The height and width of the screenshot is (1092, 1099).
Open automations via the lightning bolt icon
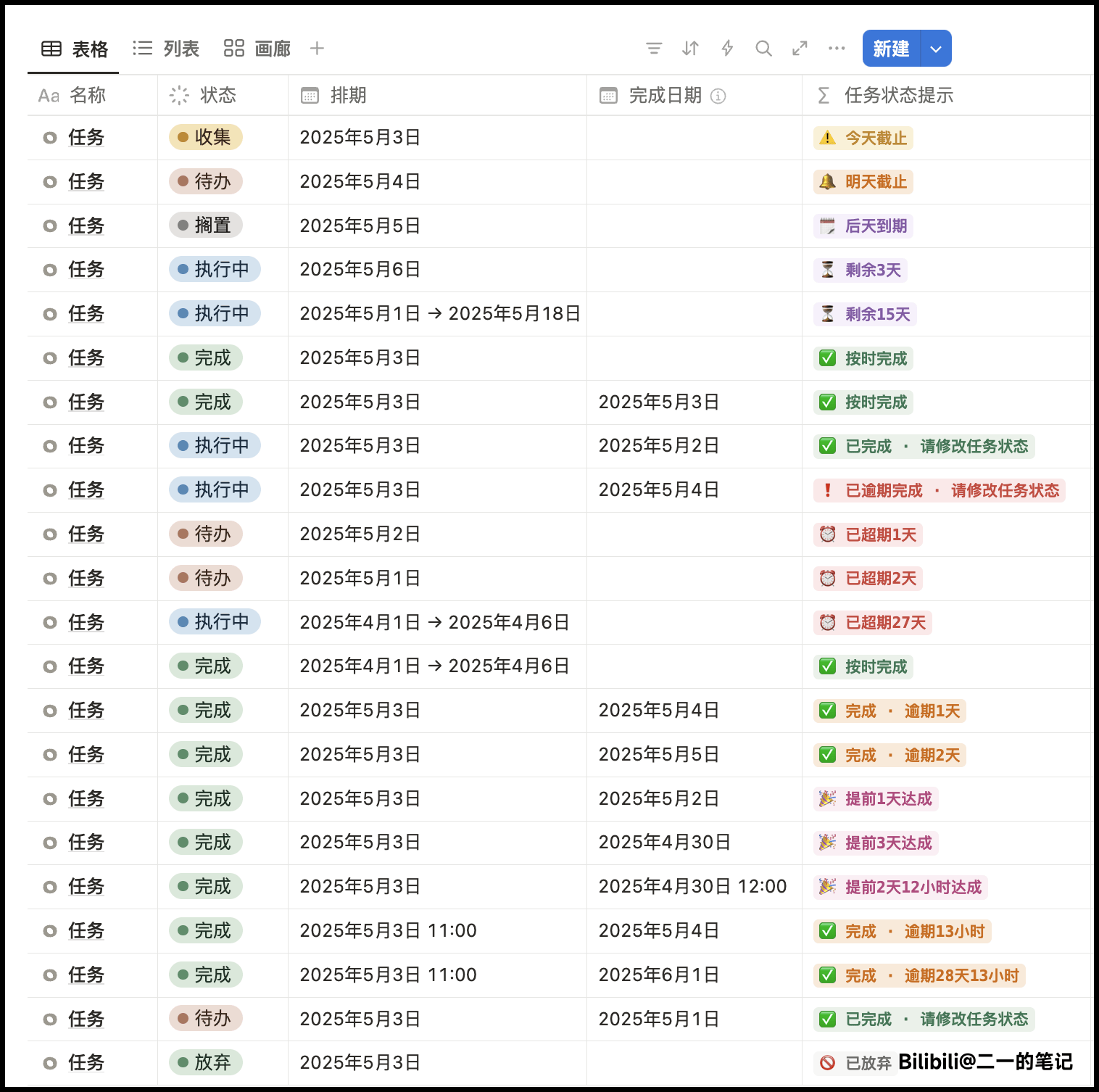tap(727, 49)
